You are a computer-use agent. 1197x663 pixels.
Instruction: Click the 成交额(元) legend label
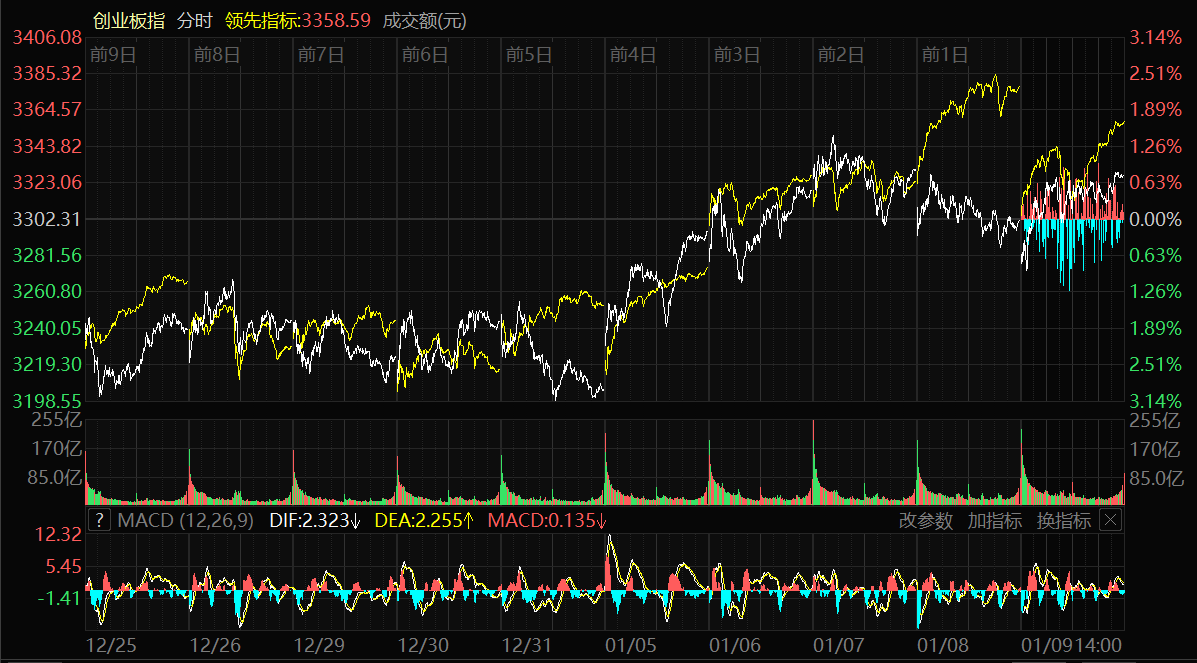click(x=425, y=21)
